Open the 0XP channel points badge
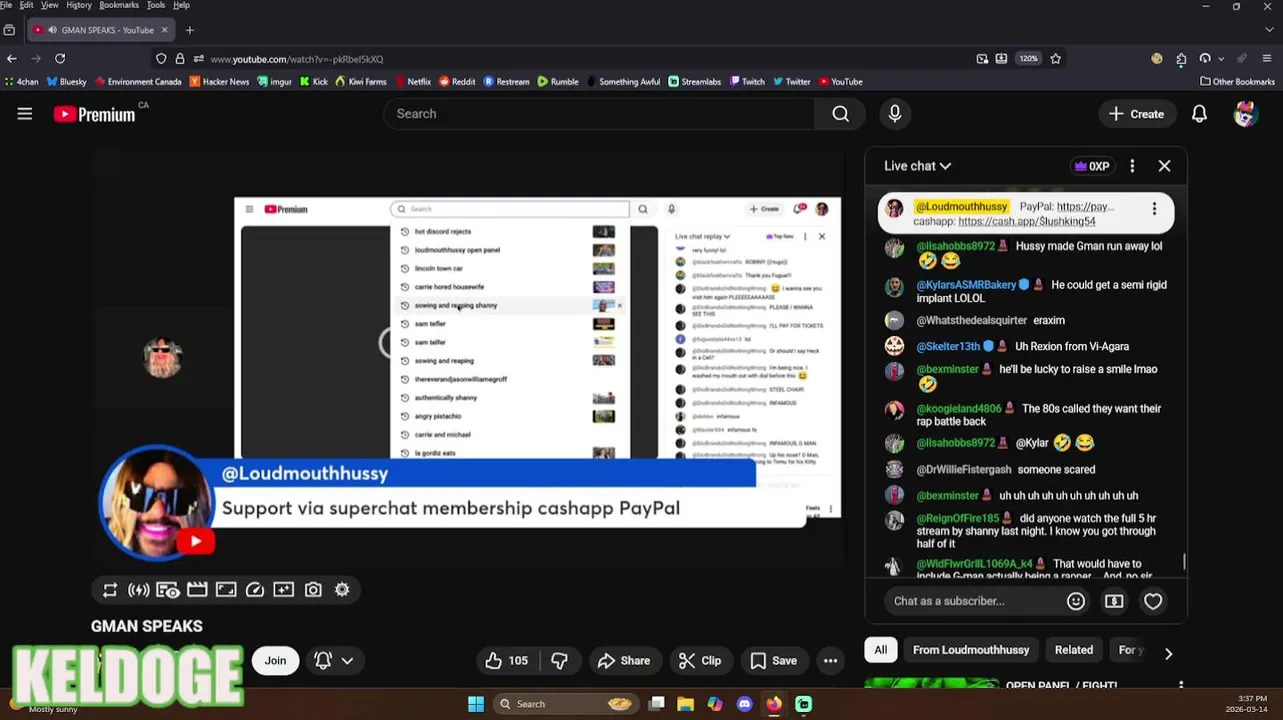1283x720 pixels. tap(1092, 167)
